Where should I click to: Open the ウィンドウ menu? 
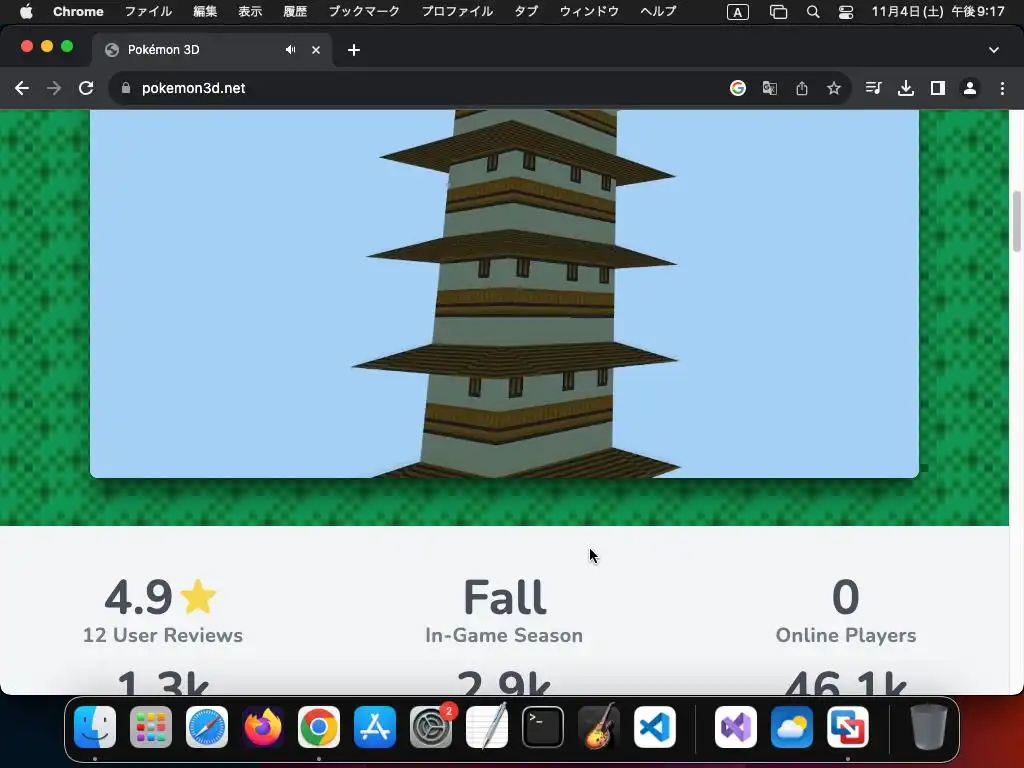tap(589, 11)
